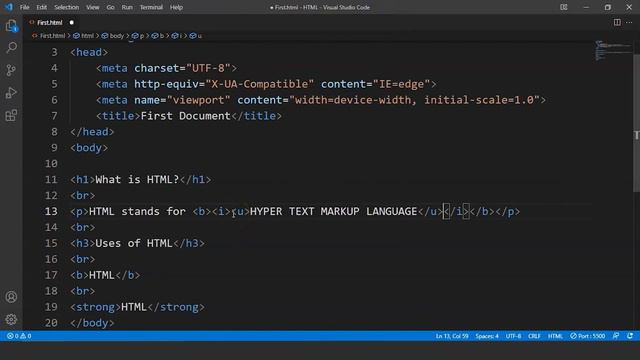Open the Edit menu

(x=42, y=7)
